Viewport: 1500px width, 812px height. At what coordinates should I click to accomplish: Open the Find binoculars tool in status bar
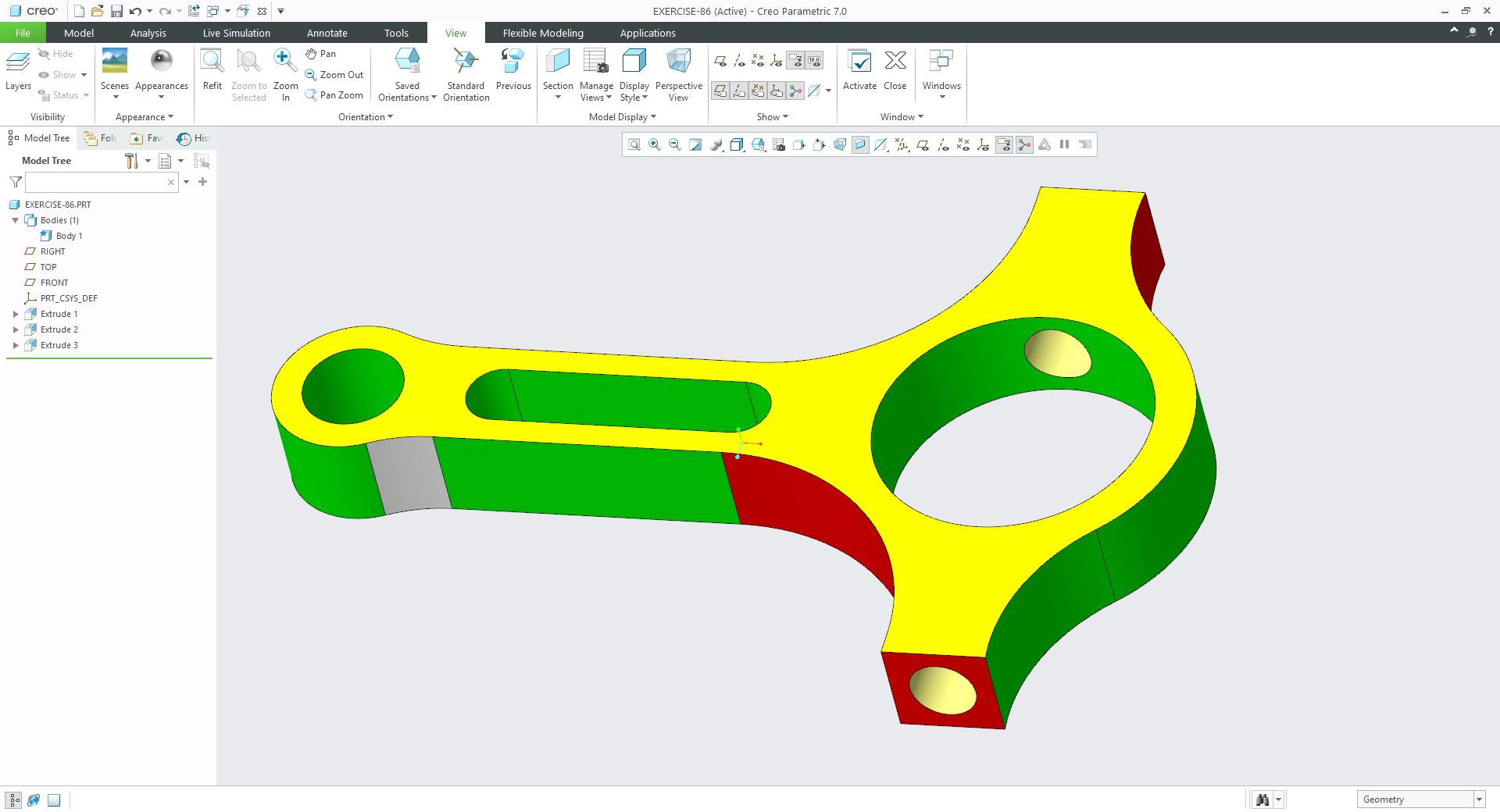(x=1262, y=800)
